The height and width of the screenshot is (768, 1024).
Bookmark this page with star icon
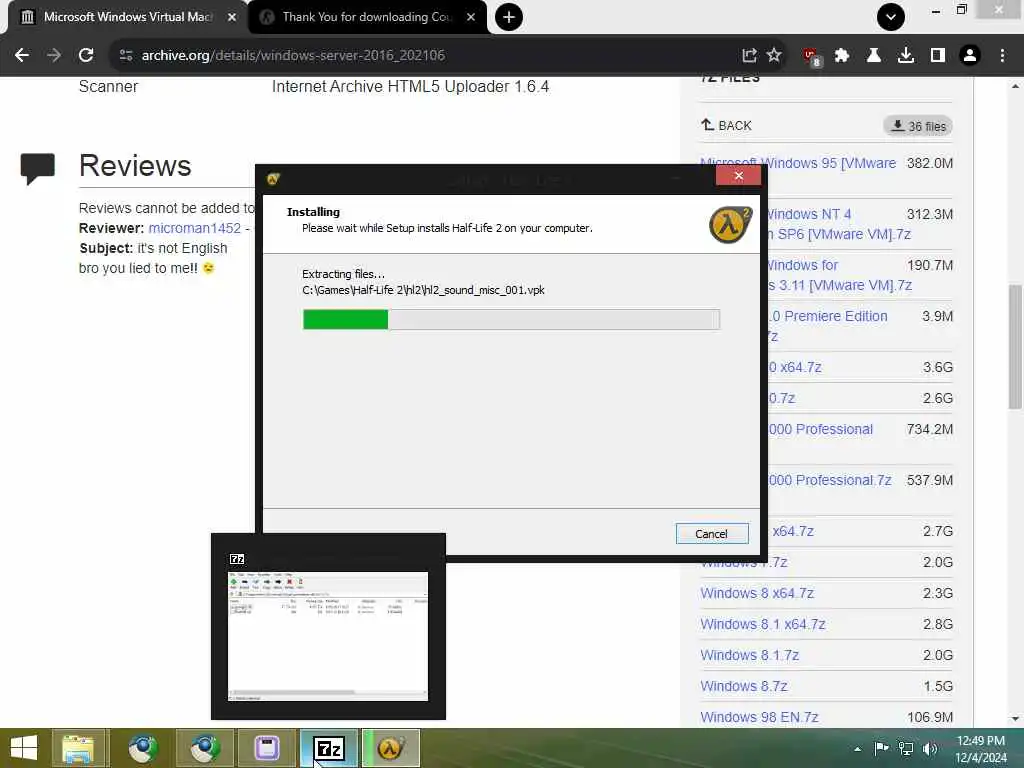774,56
